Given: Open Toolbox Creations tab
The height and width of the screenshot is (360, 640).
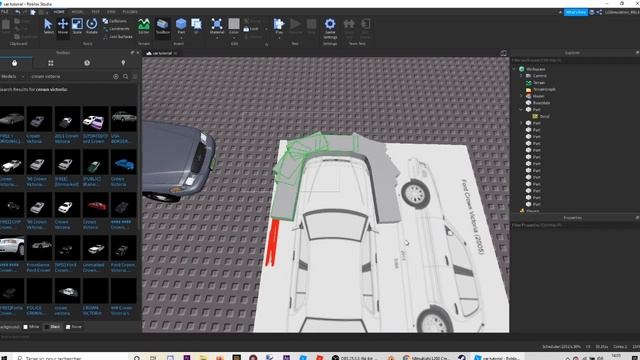Looking at the screenshot, I should tap(123, 63).
